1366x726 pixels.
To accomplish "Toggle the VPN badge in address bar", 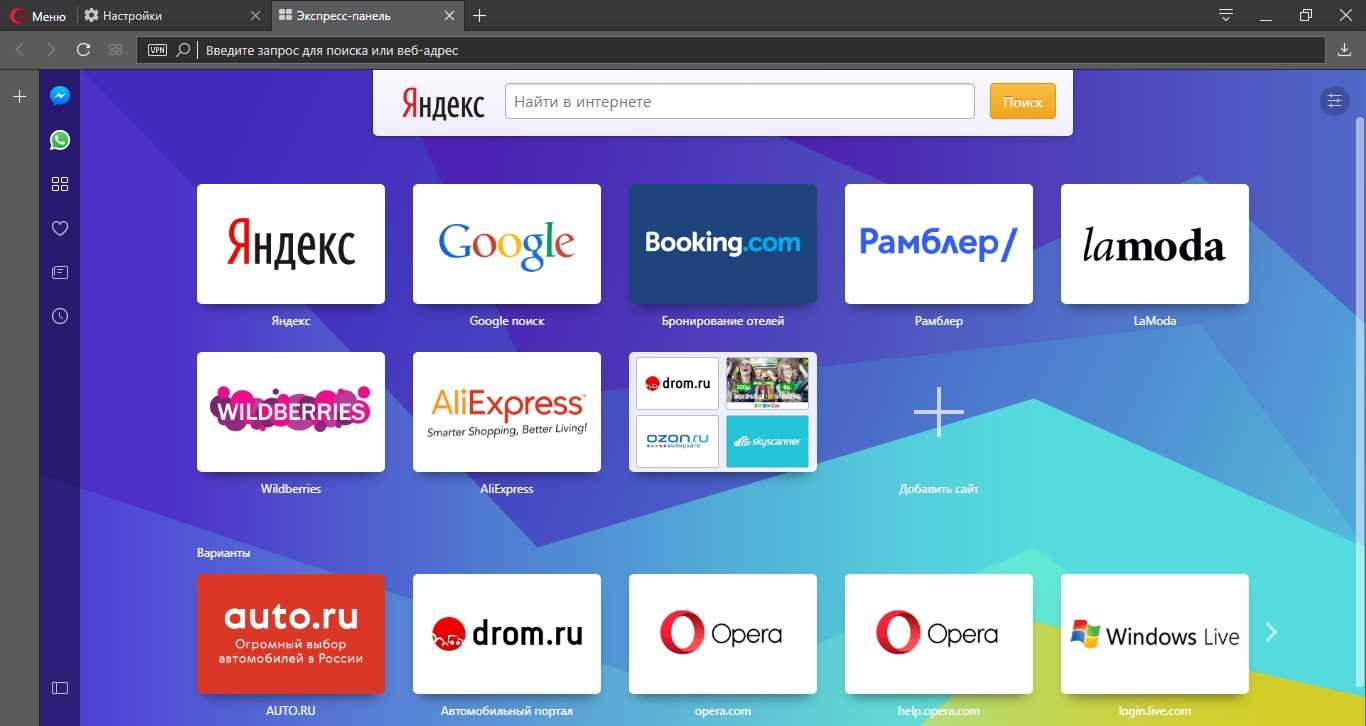I will point(157,50).
